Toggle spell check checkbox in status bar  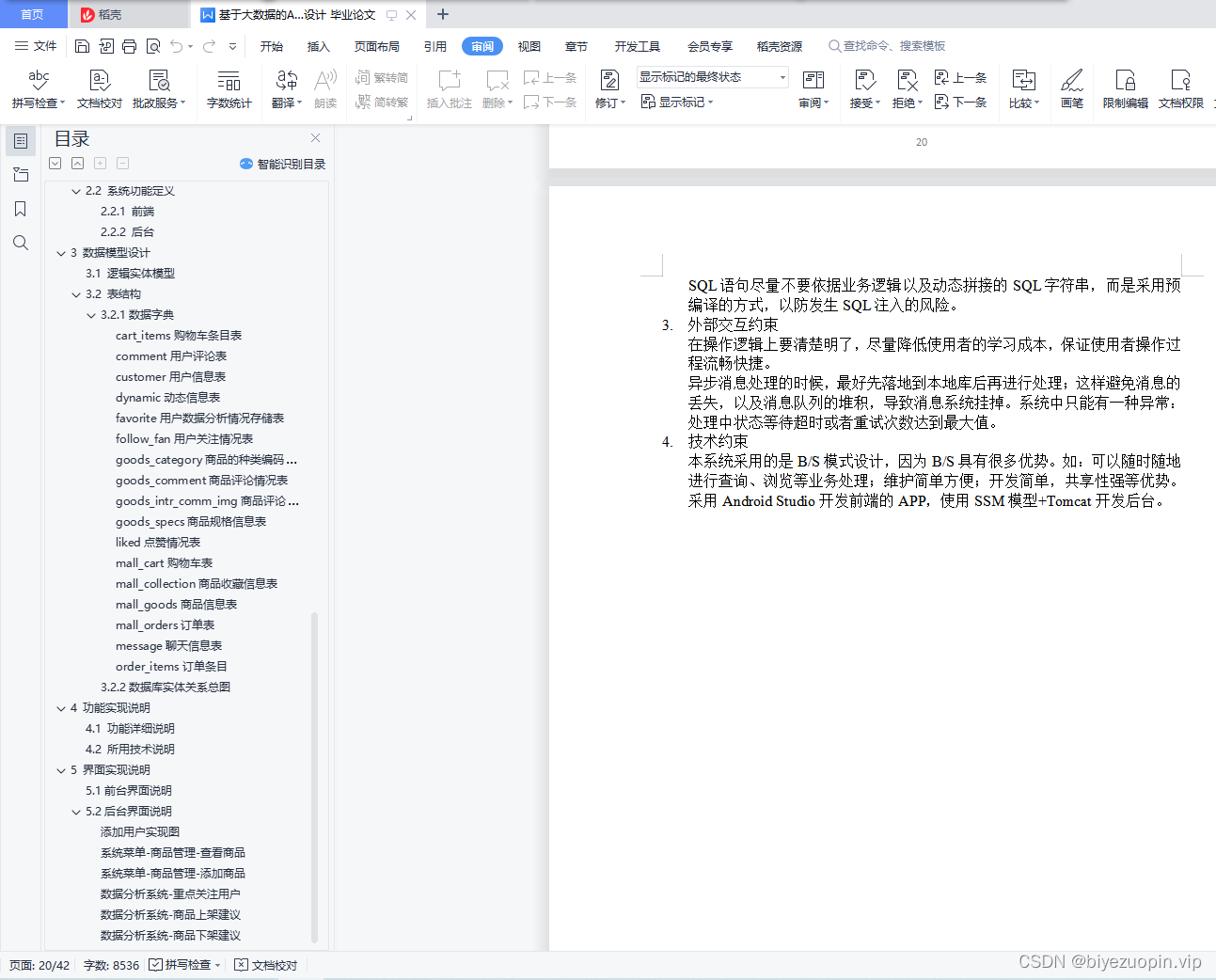(155, 965)
